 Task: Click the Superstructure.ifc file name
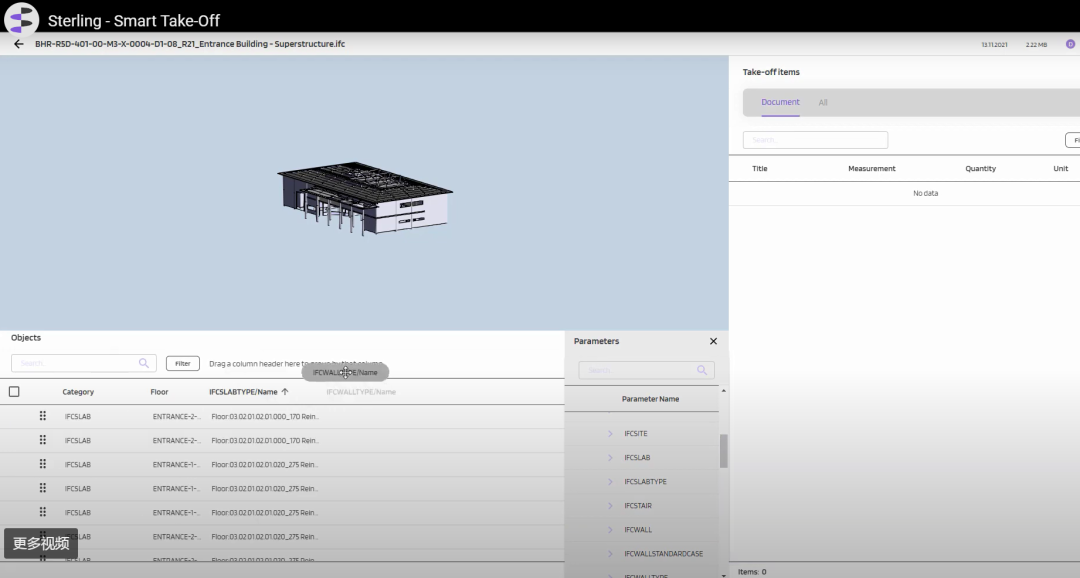pyautogui.click(x=190, y=44)
